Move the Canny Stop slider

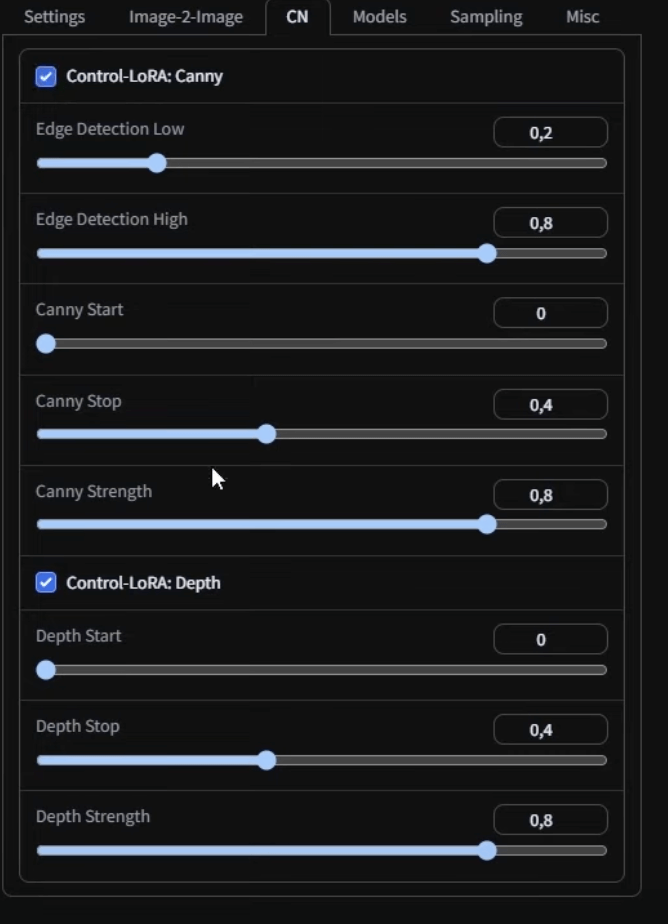pos(268,434)
